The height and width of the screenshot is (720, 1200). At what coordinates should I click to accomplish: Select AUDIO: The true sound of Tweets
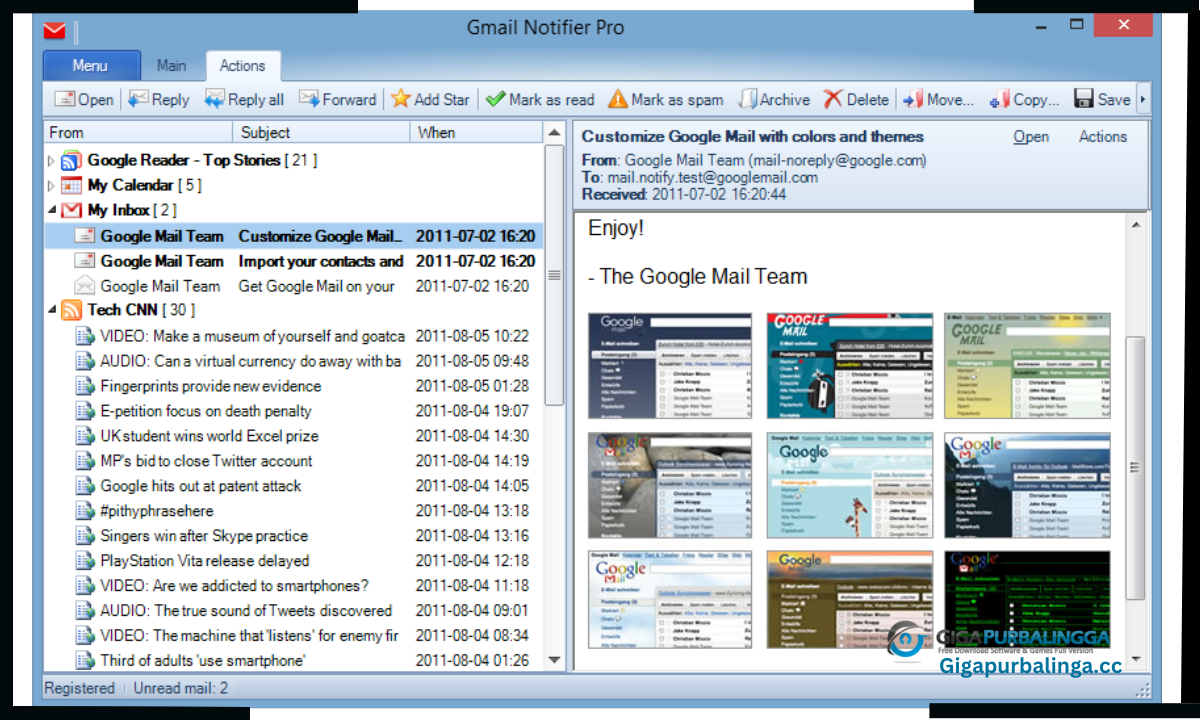click(x=294, y=611)
